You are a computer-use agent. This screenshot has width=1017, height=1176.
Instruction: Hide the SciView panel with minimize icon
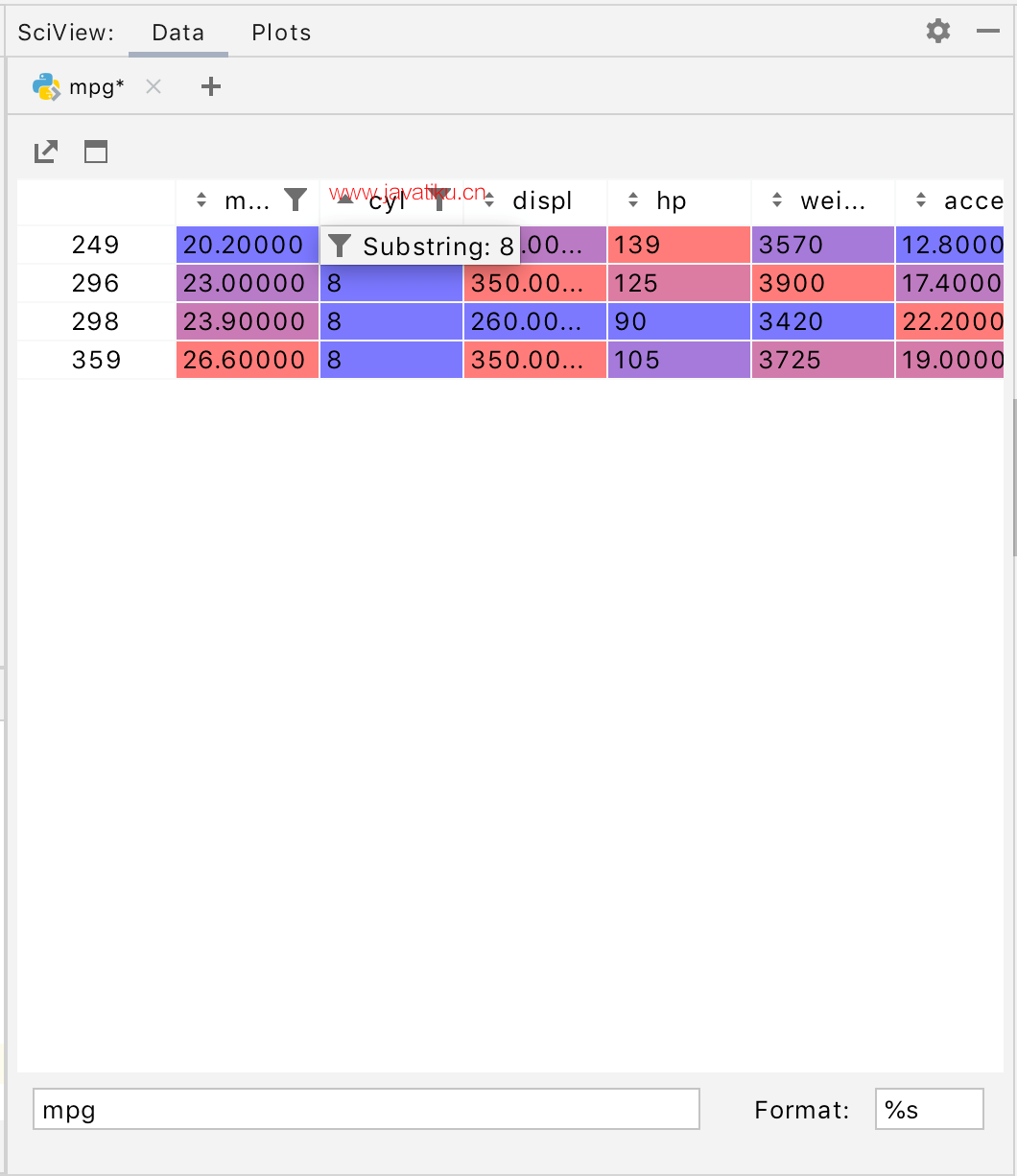click(x=988, y=32)
